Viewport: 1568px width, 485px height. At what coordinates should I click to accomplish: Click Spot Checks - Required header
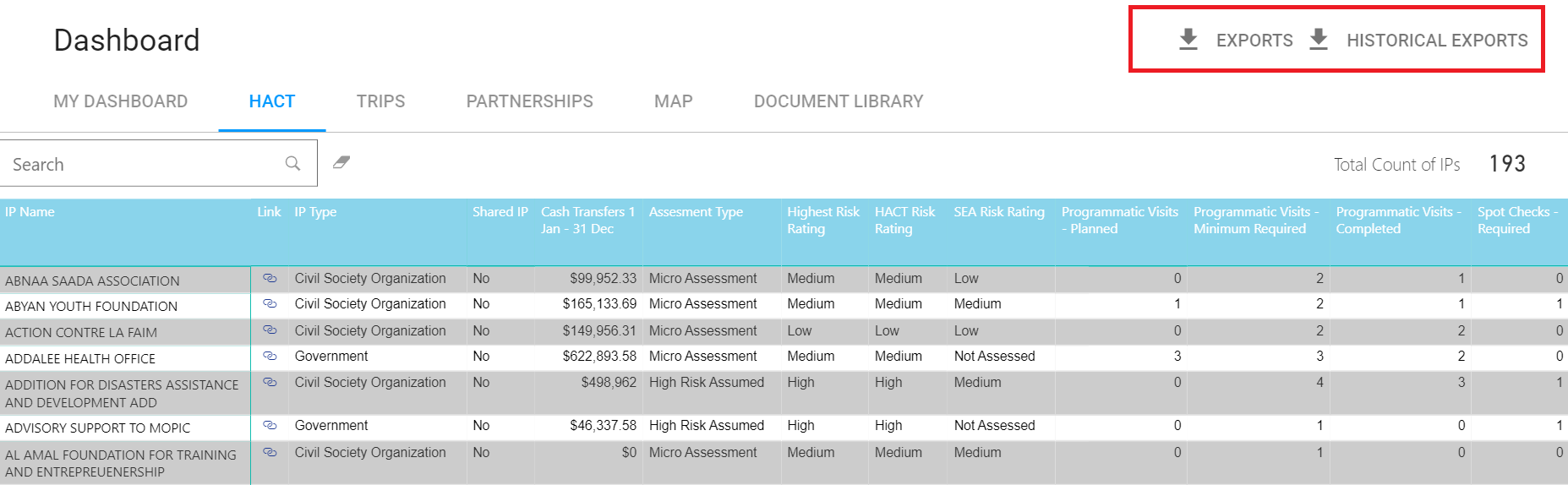(1517, 221)
